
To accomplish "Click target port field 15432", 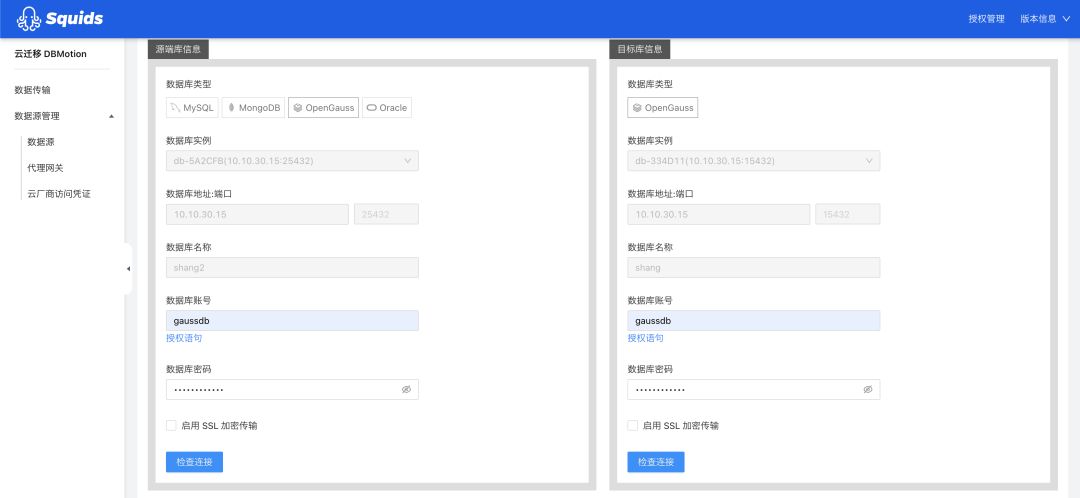I will tap(848, 214).
